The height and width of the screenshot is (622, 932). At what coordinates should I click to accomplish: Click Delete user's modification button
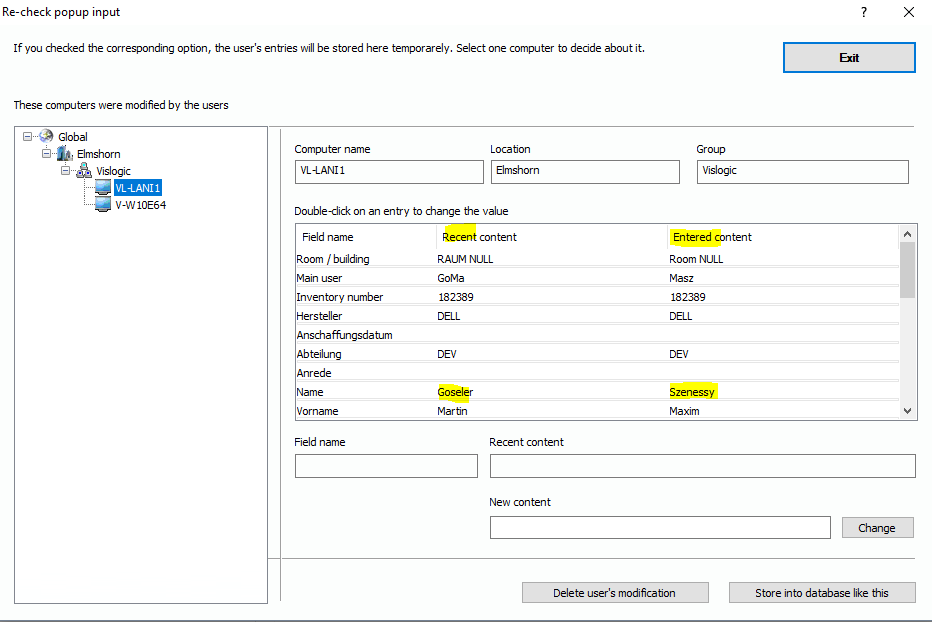[614, 593]
